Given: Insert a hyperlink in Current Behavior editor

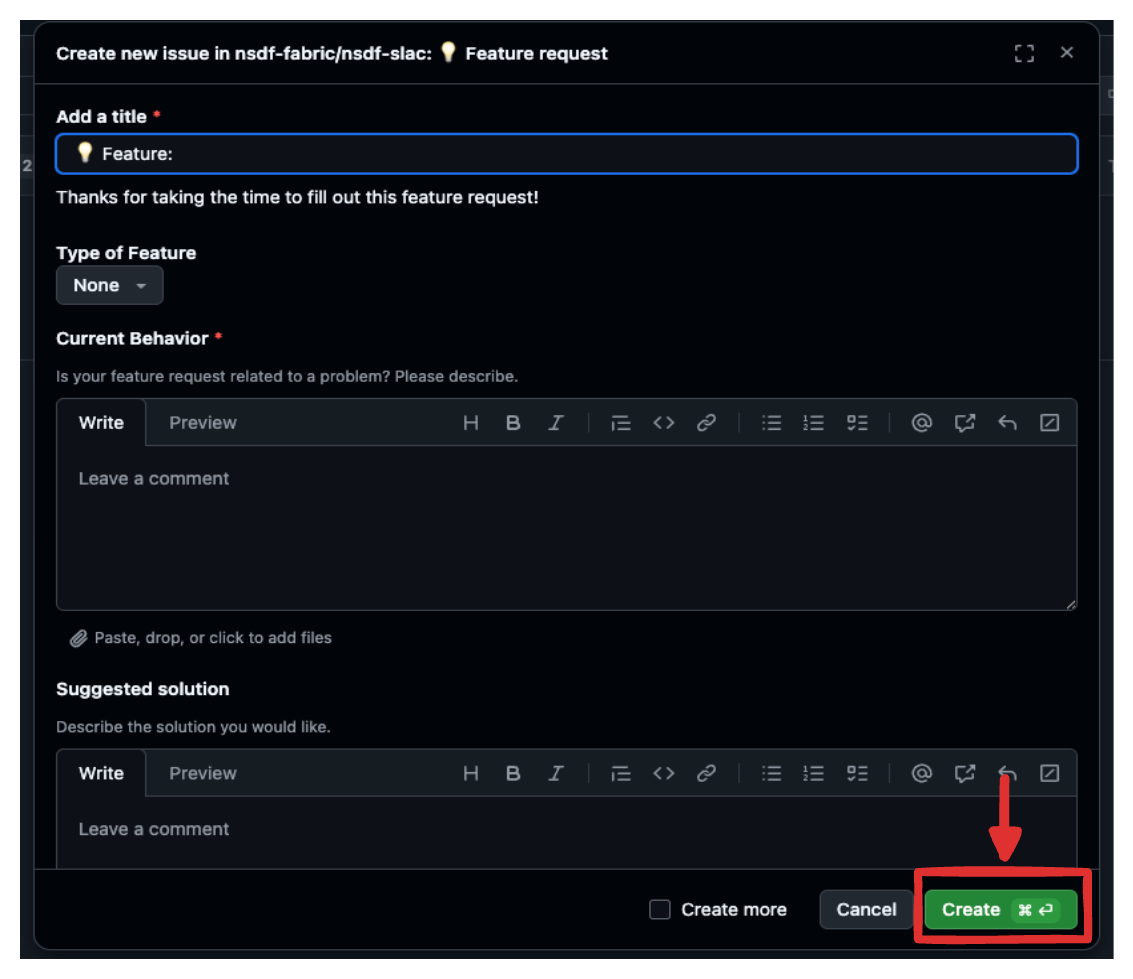Looking at the screenshot, I should click(x=708, y=423).
